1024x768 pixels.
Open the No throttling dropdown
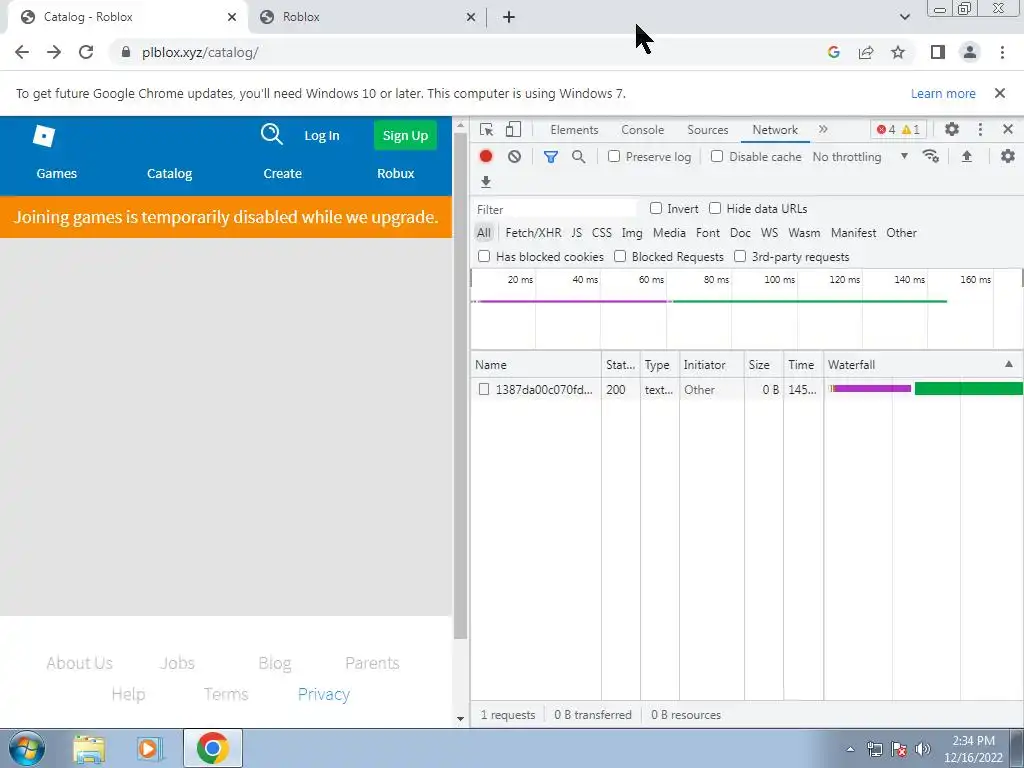861,157
